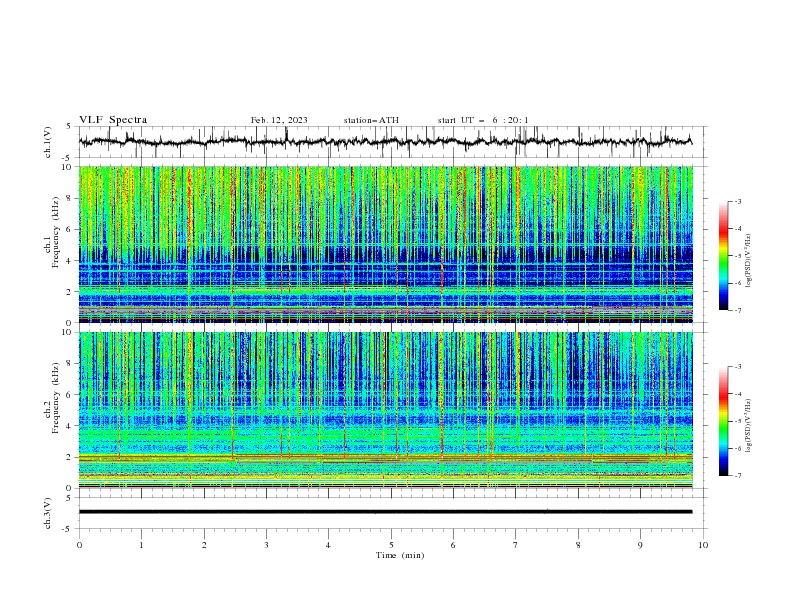Click the '2' minute tick label on time axis

pos(204,545)
